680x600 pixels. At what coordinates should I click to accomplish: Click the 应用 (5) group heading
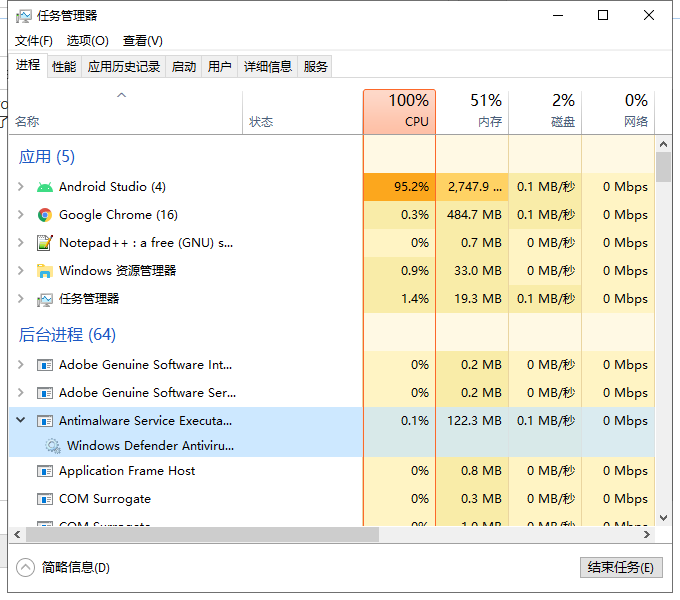[x=47, y=157]
